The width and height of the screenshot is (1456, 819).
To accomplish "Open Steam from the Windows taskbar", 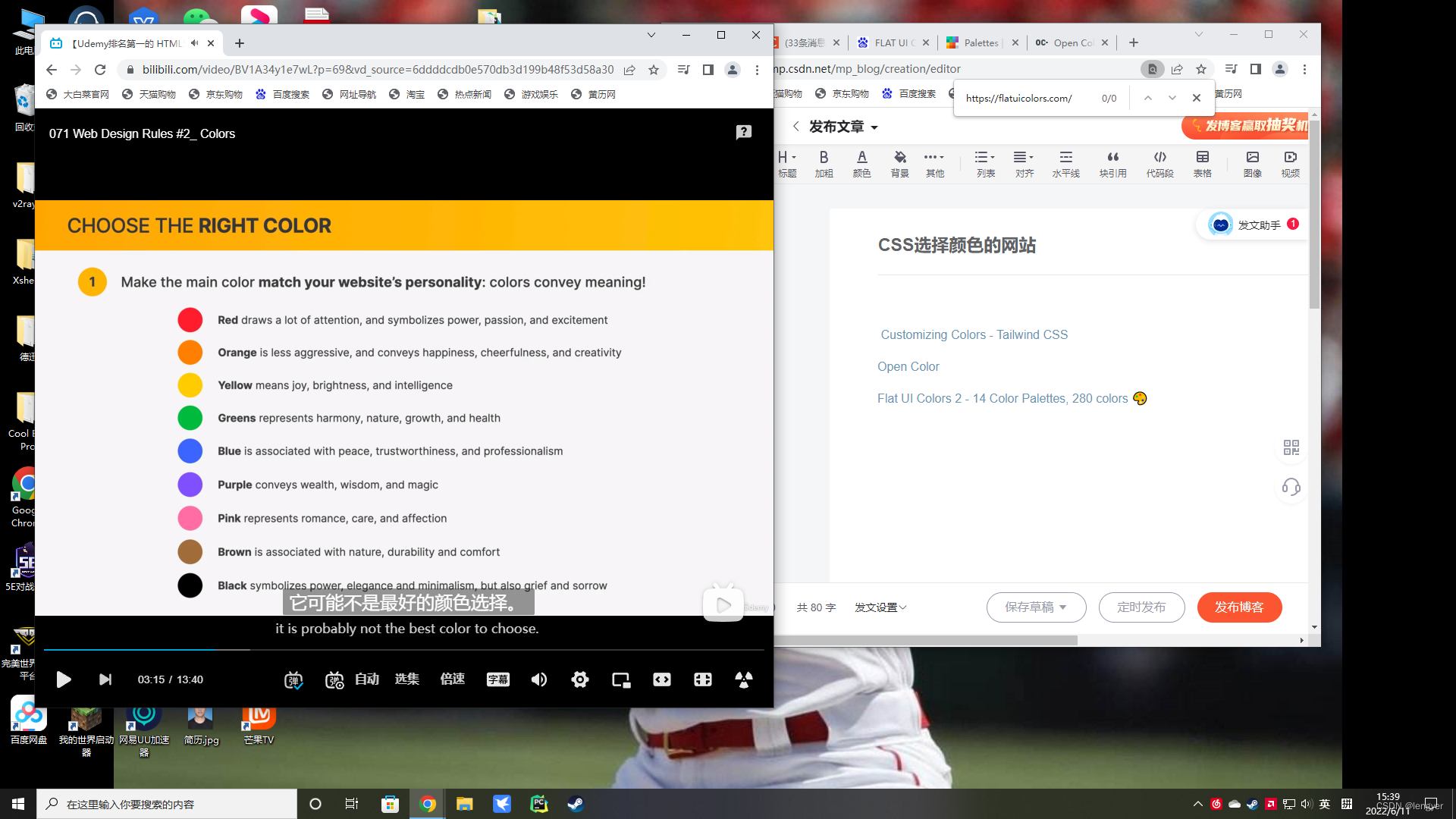I will 576,804.
